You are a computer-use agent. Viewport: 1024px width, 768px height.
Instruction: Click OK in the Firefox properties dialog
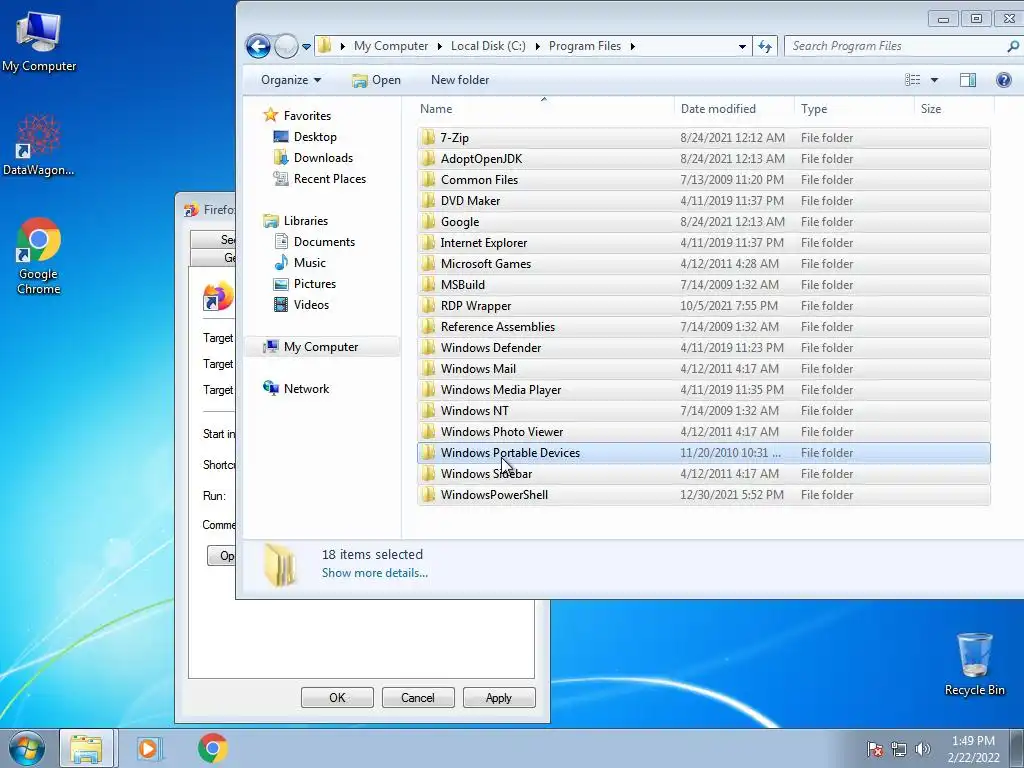click(x=337, y=697)
